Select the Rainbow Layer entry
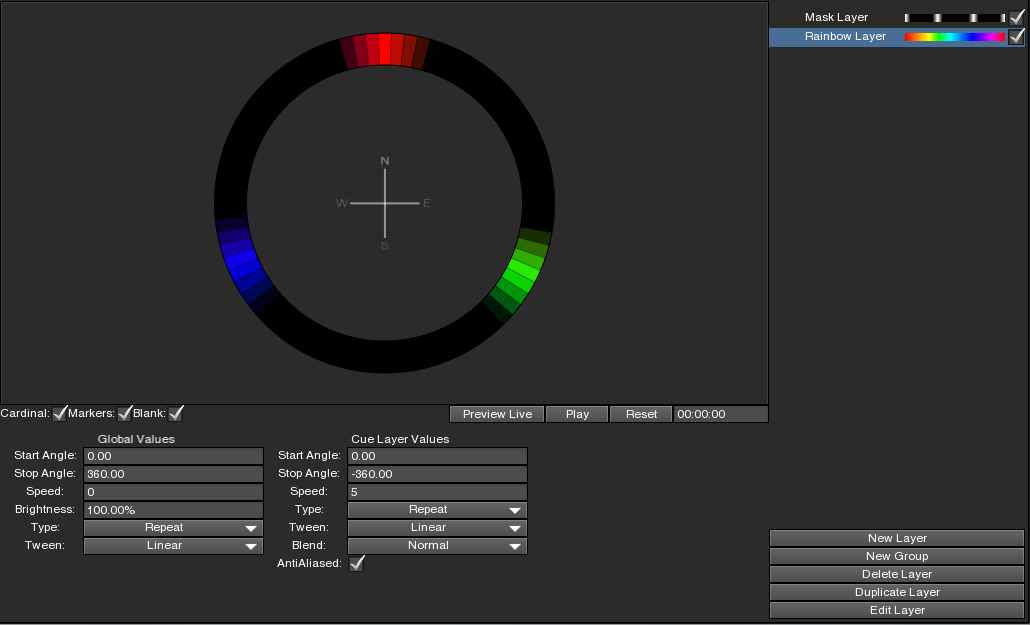Viewport: 1030px width, 625px height. coord(845,37)
